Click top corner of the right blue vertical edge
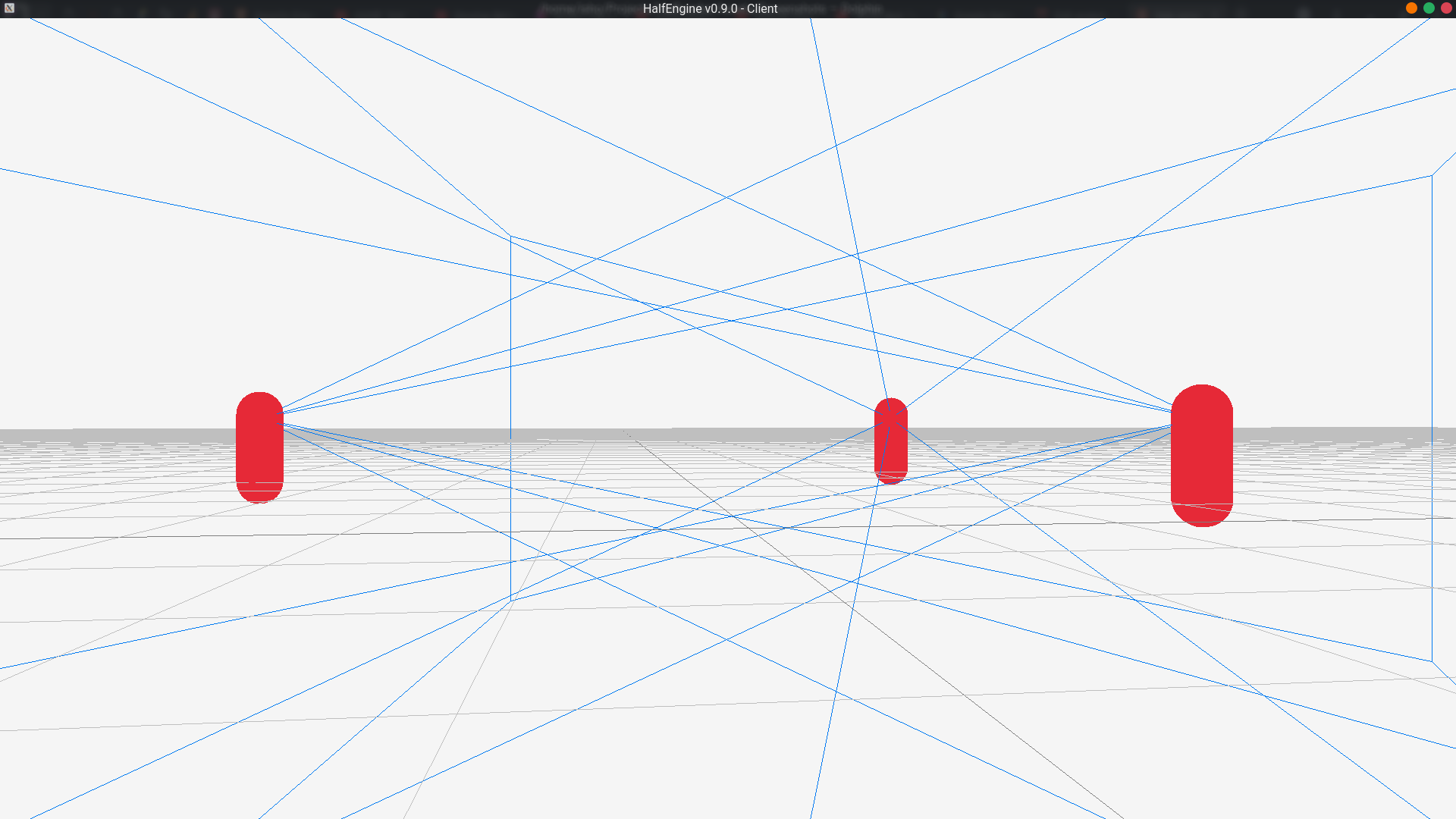This screenshot has height=819, width=1456. point(1432,176)
